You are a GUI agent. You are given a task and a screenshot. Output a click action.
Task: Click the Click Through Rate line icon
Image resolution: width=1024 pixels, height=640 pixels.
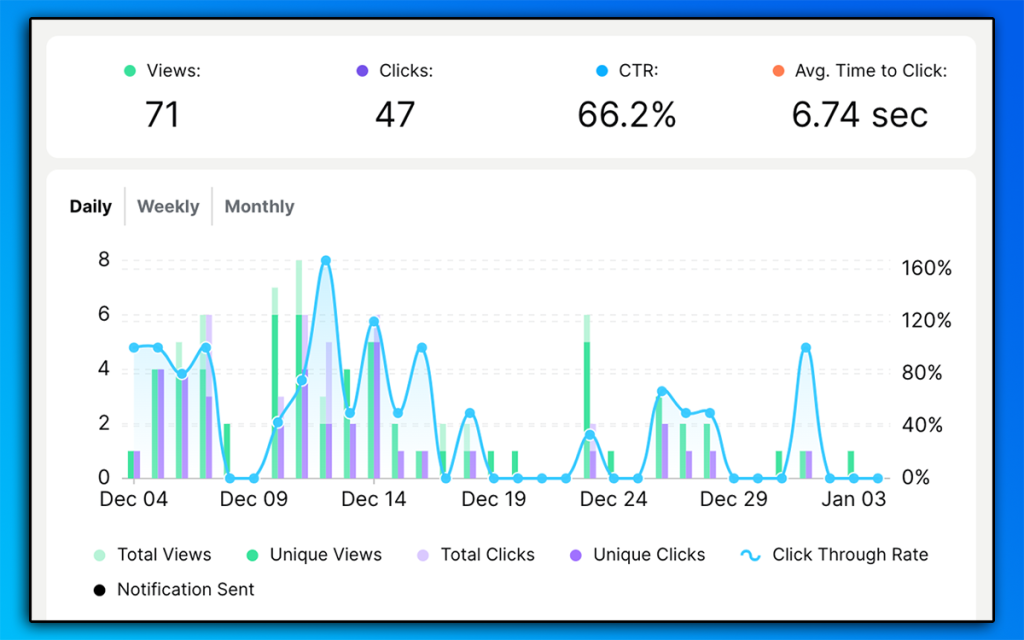tap(750, 555)
